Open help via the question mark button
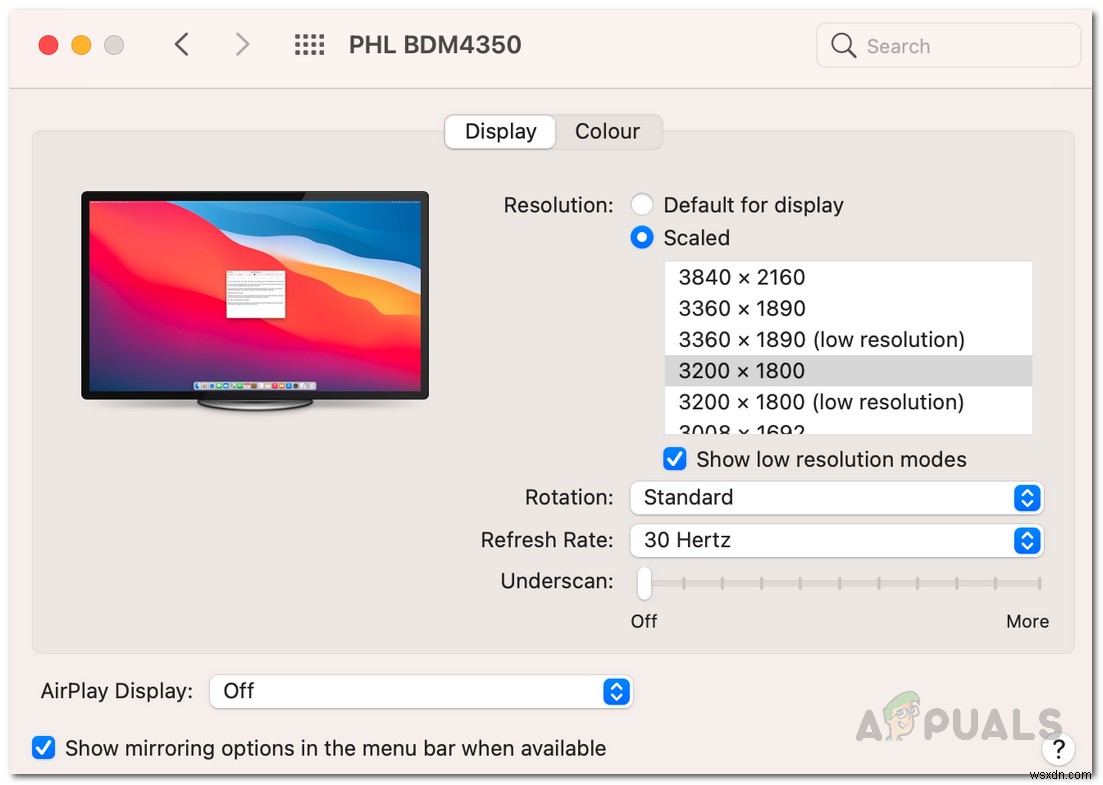 1059,749
